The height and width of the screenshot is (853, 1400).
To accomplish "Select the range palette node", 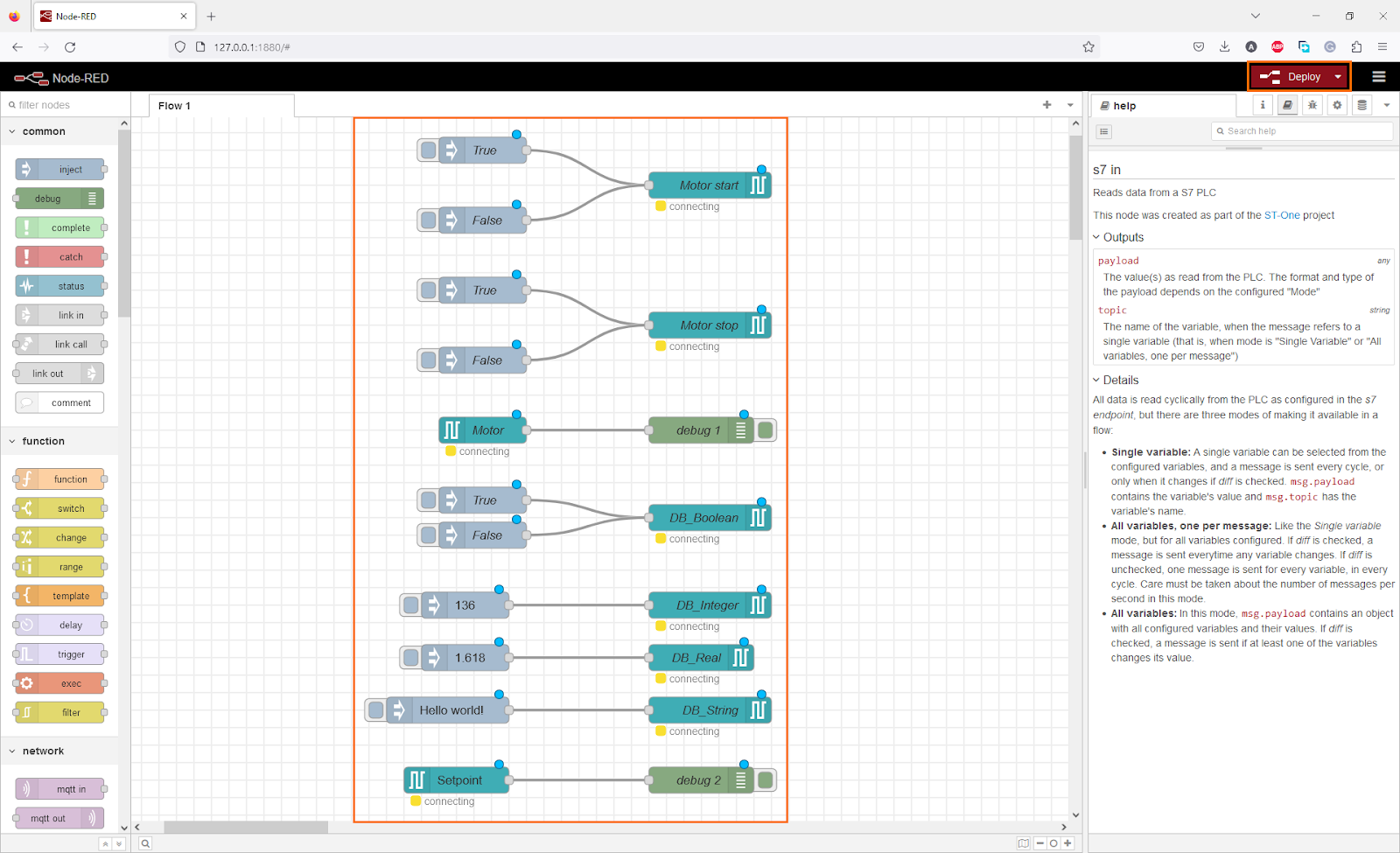I will [x=59, y=567].
